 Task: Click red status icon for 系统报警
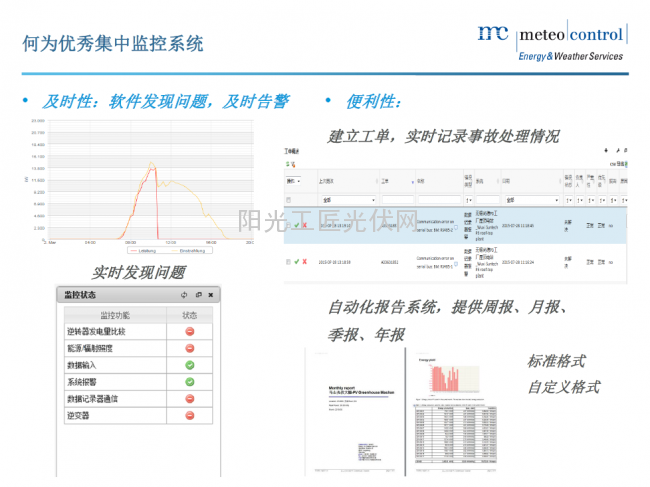(190, 381)
